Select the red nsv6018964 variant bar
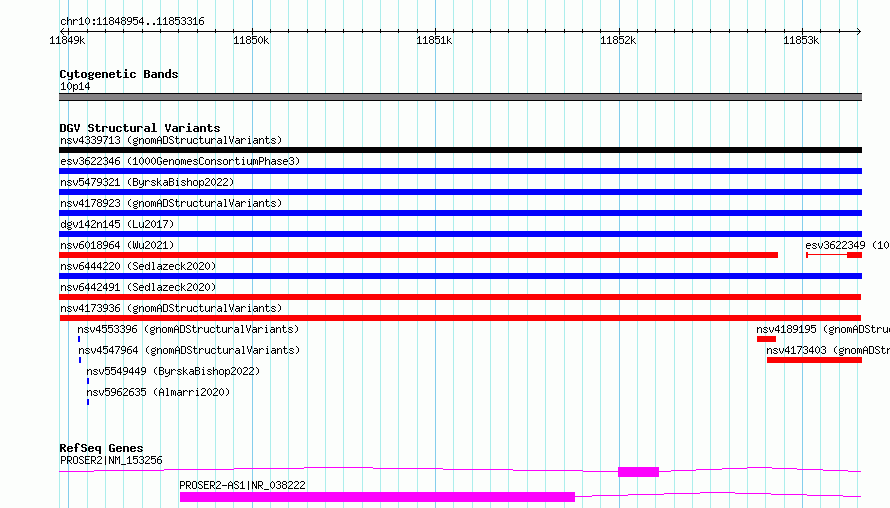The width and height of the screenshot is (890, 508). click(418, 255)
